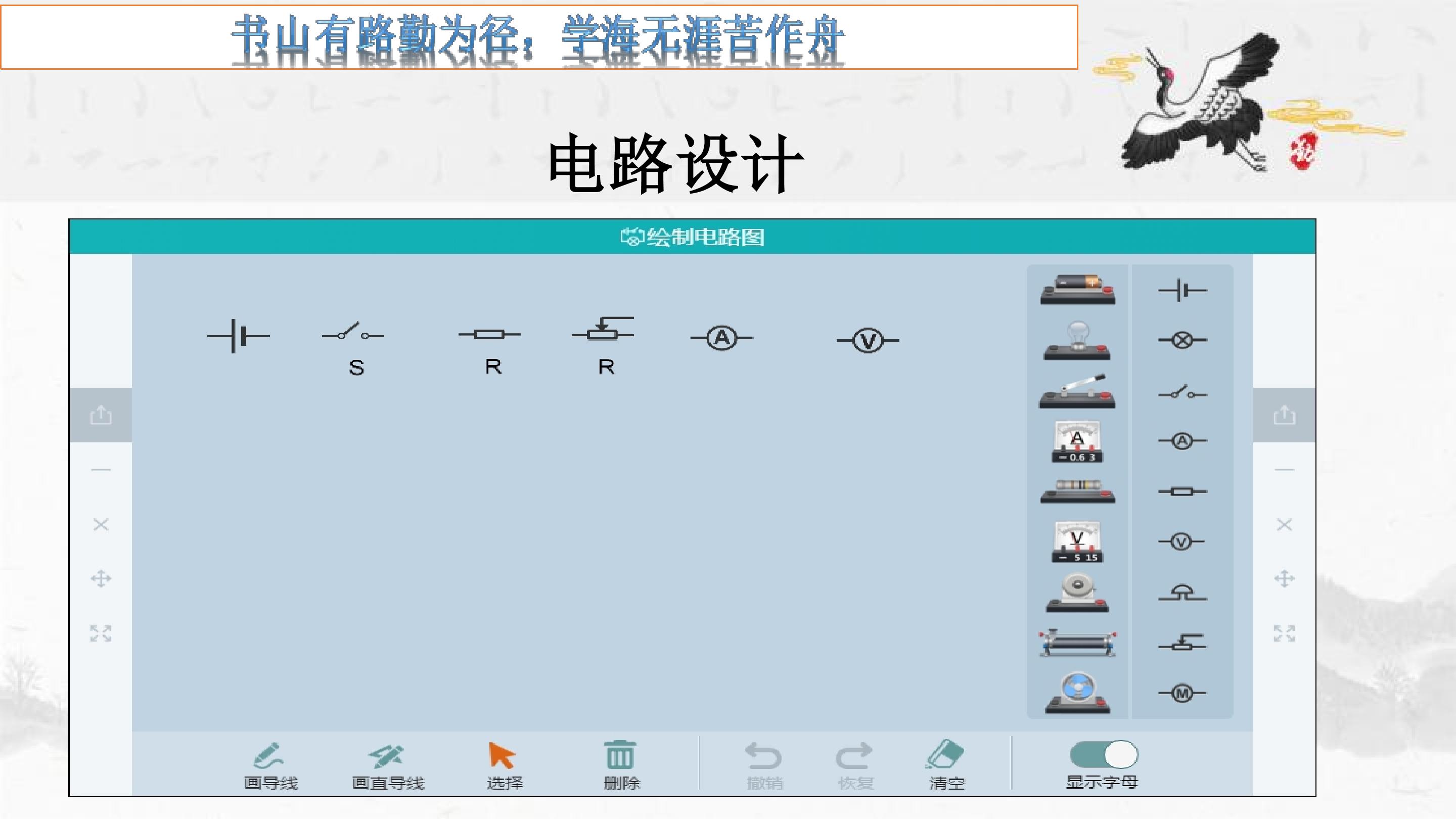Screen dimensions: 1456x819
Task: Select the motor M symbol in palette
Action: pos(1182,693)
